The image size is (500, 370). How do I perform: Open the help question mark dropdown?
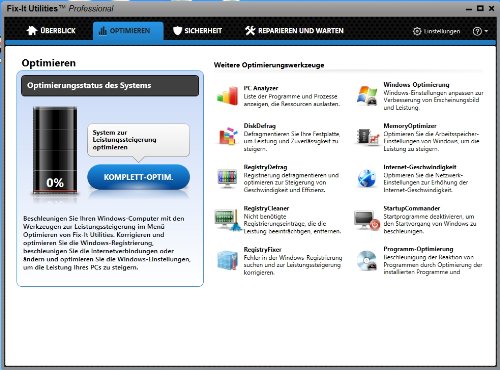coord(480,31)
